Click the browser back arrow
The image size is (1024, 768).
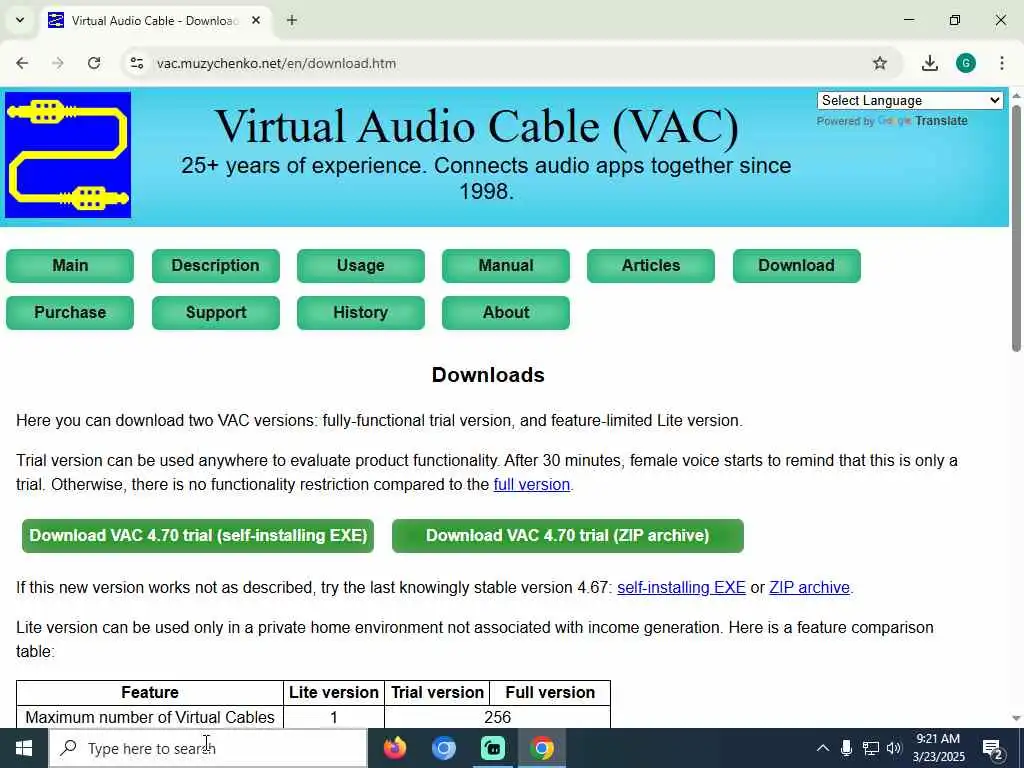tap(22, 63)
